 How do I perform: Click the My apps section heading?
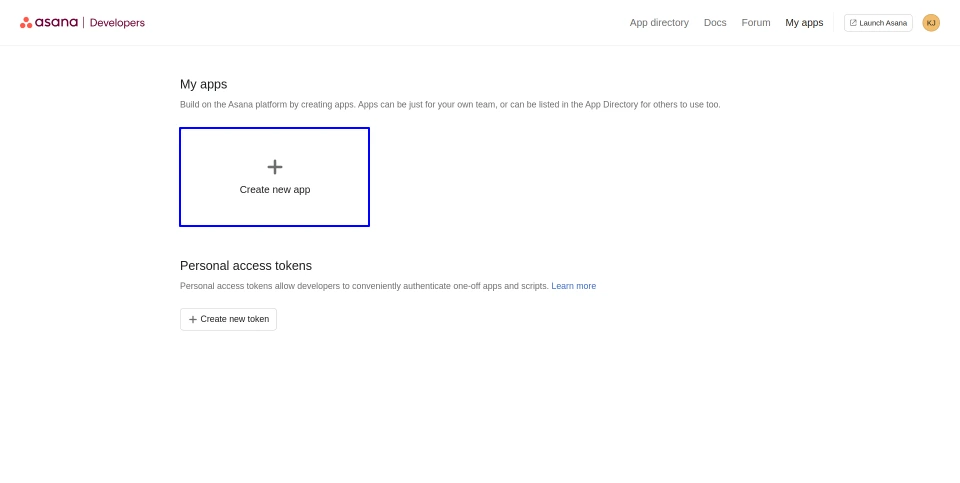click(x=204, y=84)
